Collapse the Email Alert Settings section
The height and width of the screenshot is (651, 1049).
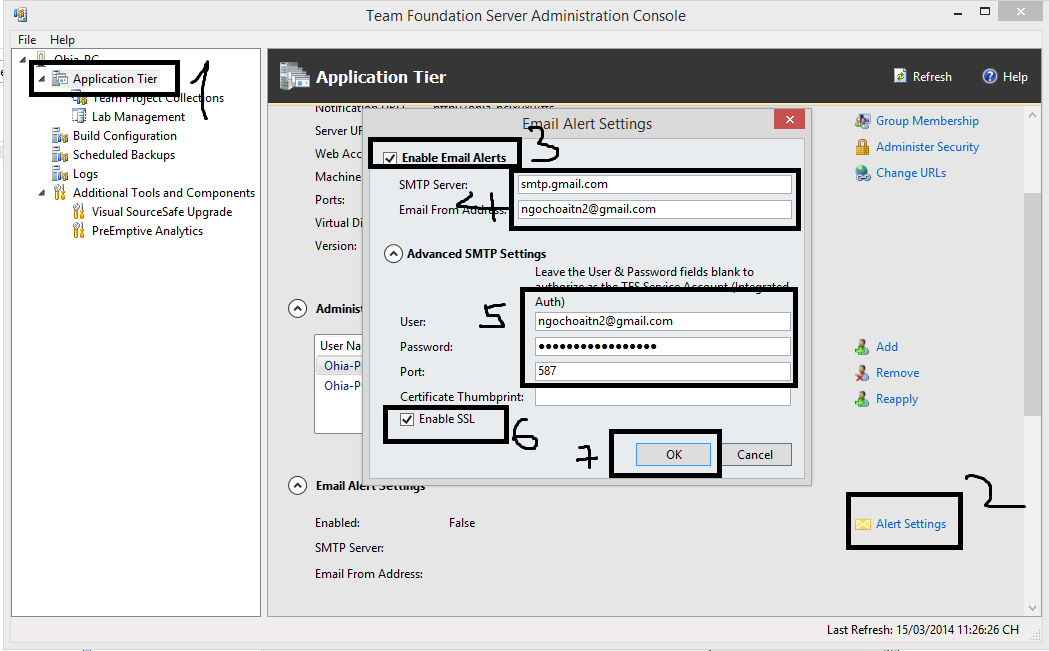pos(298,486)
